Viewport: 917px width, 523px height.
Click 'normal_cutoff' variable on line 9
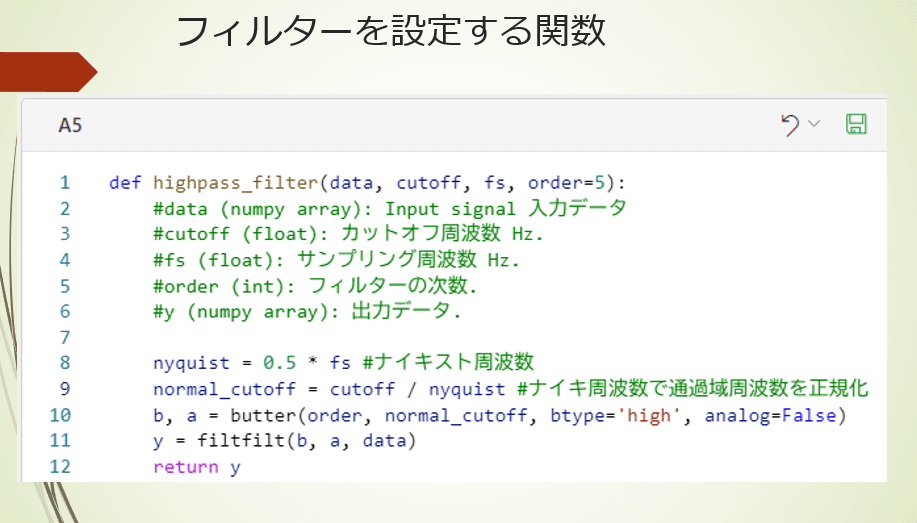tap(225, 389)
